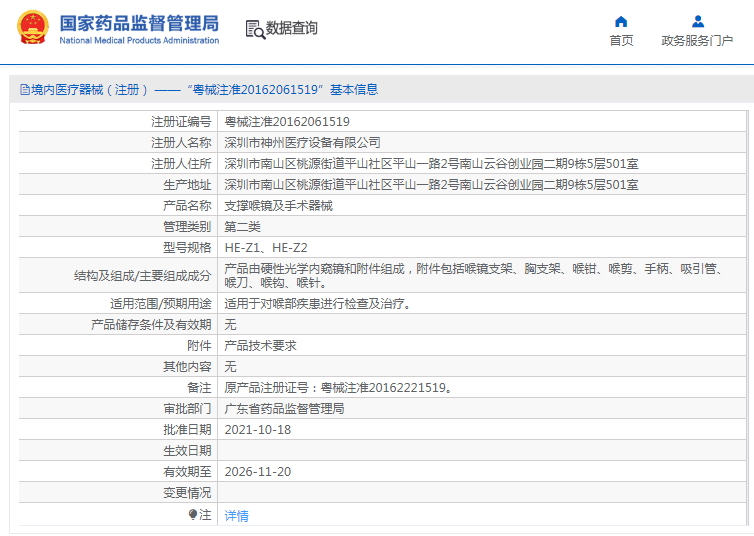This screenshot has width=754, height=536.
Task: Select the 附件 label
Action: click(199, 346)
